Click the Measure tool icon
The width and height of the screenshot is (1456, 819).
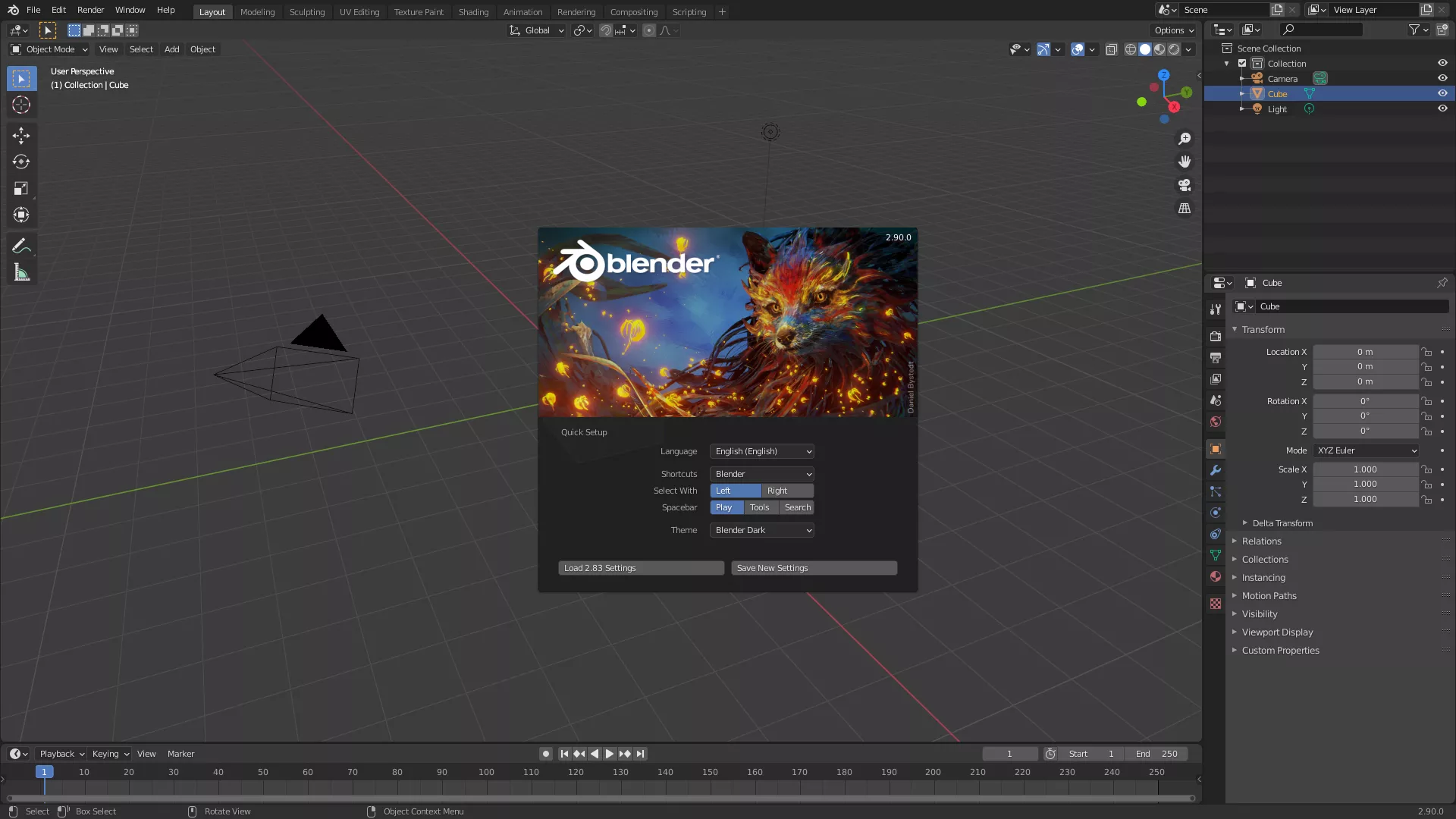(21, 272)
